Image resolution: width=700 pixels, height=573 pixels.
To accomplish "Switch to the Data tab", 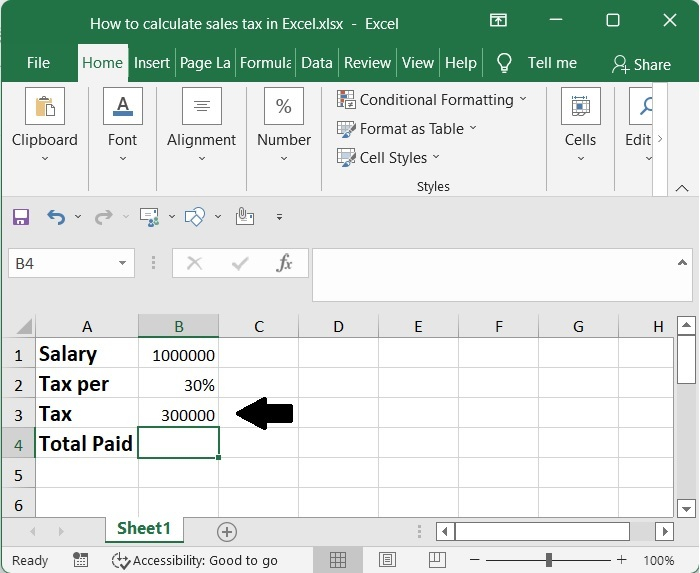I will pos(316,63).
